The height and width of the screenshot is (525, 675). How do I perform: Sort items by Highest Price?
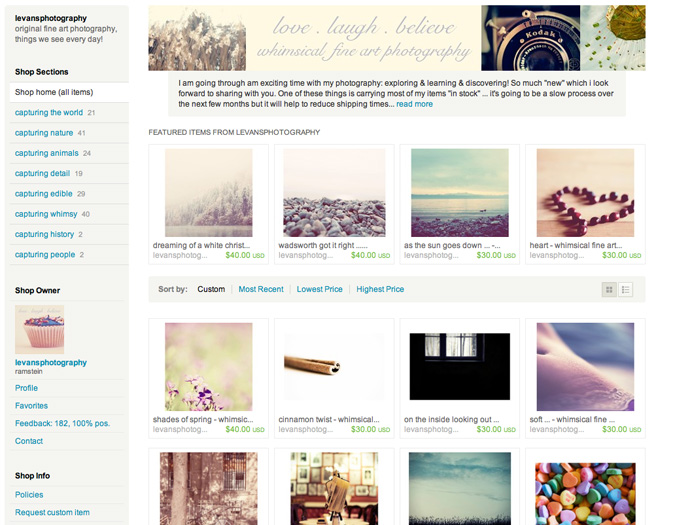[380, 289]
